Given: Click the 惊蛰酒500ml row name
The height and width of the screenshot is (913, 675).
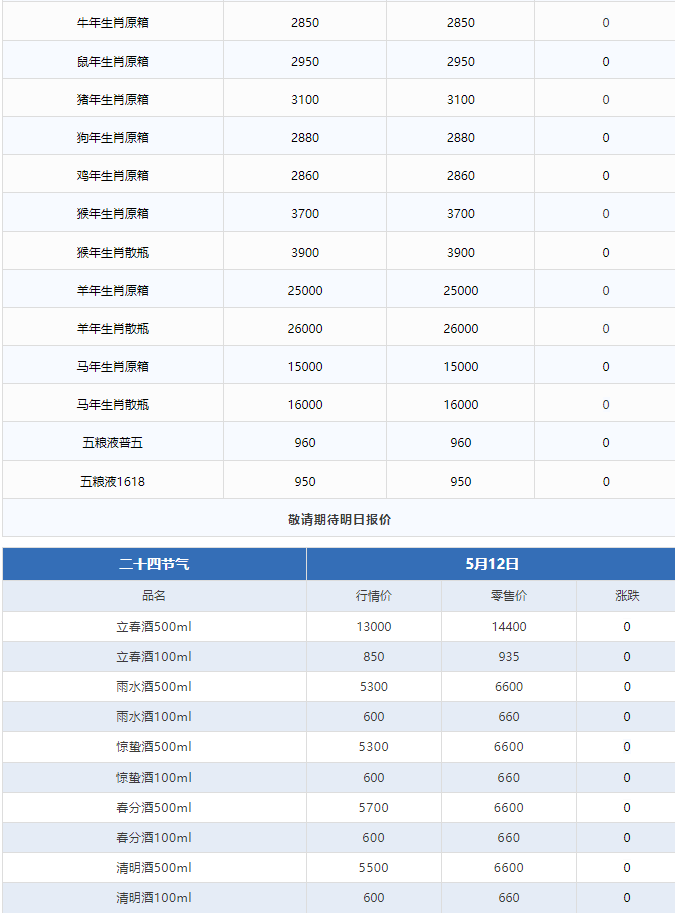Looking at the screenshot, I should (154, 746).
